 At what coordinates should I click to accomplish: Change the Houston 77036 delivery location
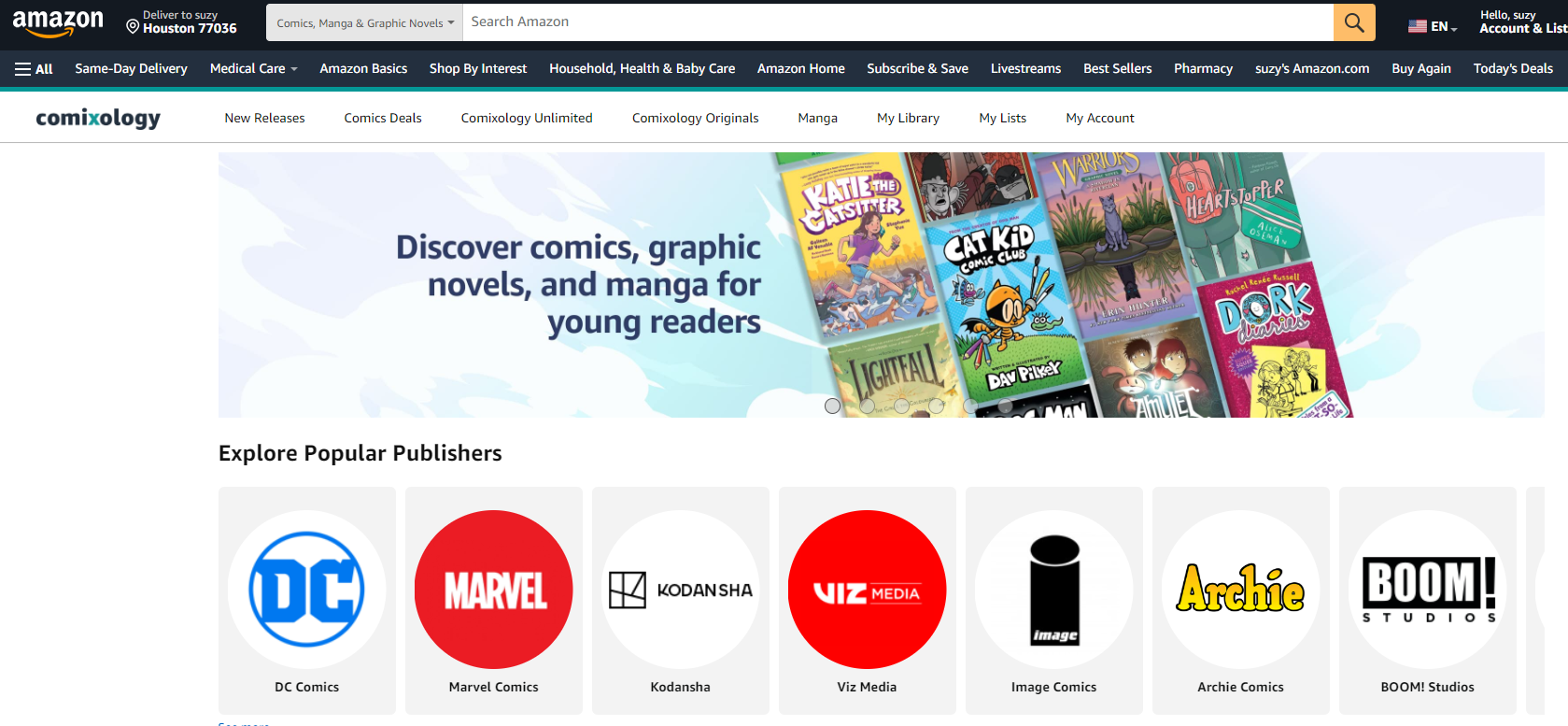182,22
